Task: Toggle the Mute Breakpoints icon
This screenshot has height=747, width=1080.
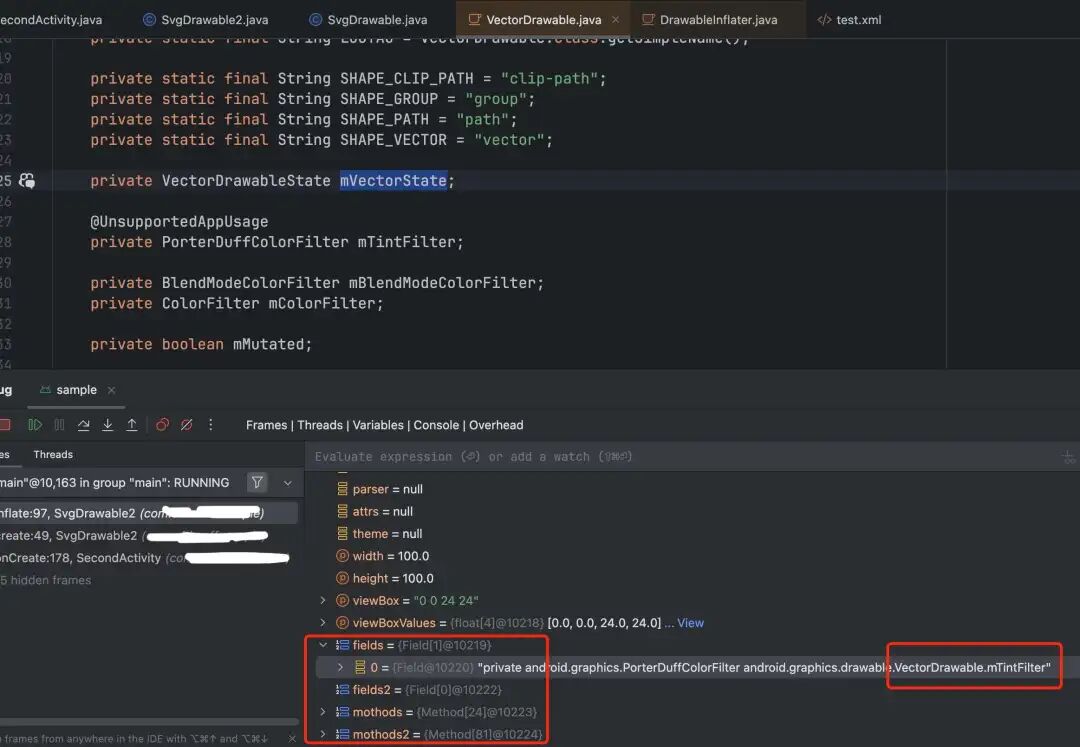Action: tap(187, 425)
